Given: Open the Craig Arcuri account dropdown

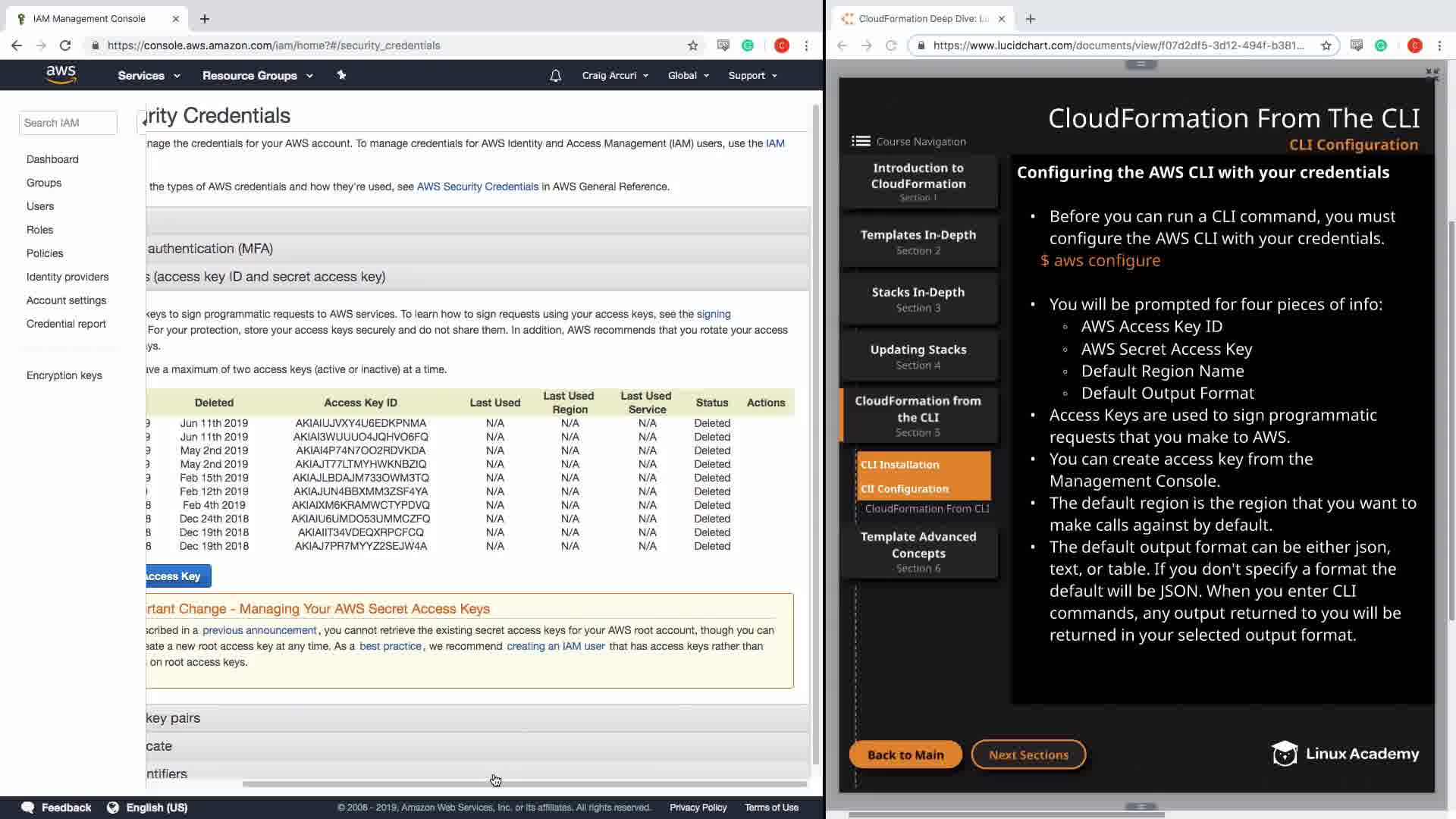Looking at the screenshot, I should pyautogui.click(x=614, y=76).
